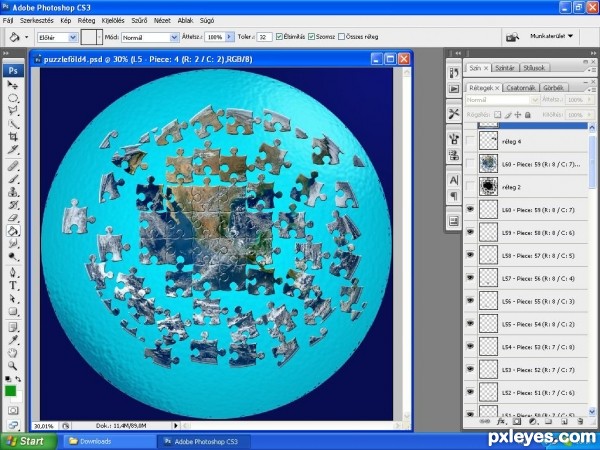
Task: Enable the Összes réteg checkbox
Action: (x=342, y=37)
